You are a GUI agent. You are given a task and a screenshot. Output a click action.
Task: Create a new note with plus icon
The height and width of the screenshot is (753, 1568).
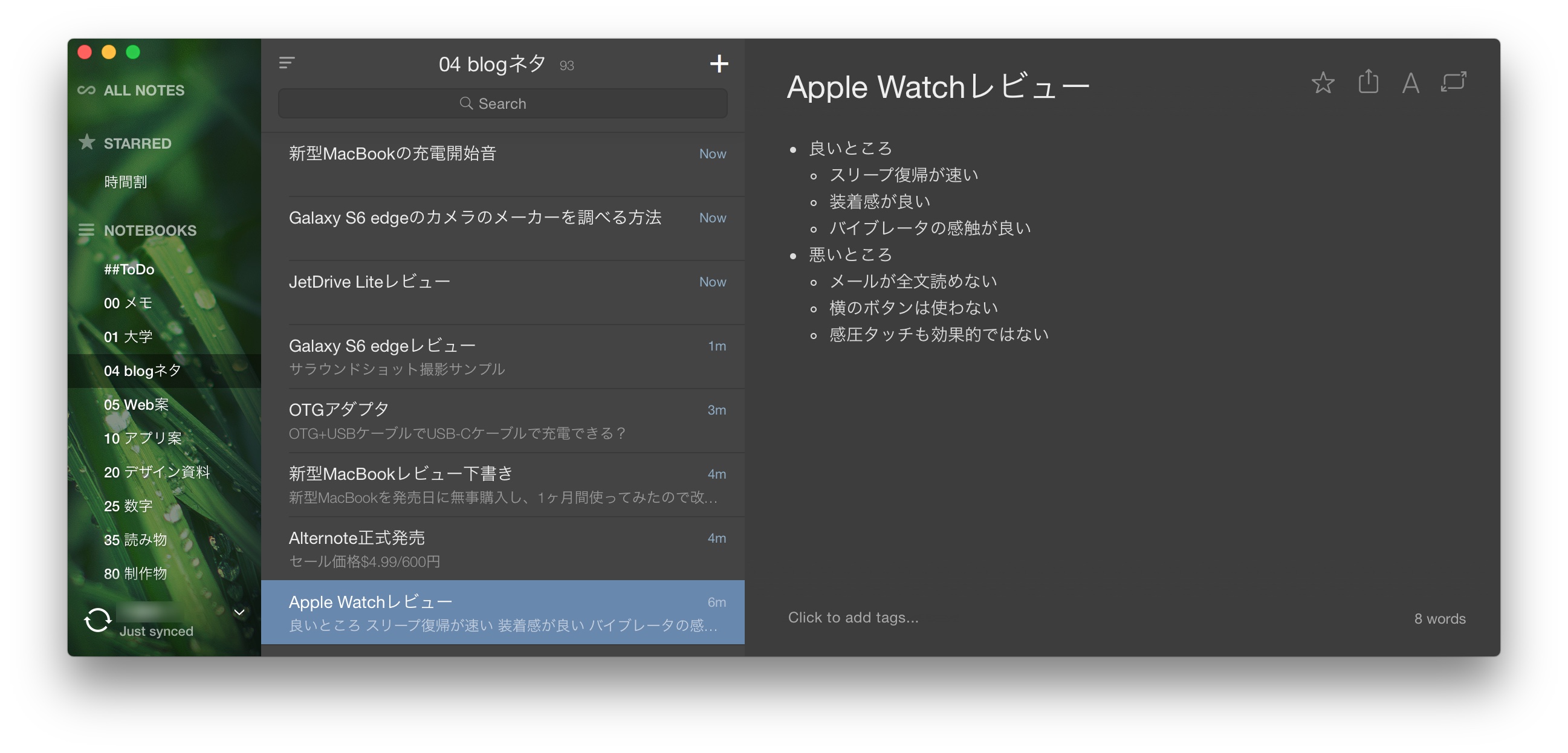coord(719,63)
